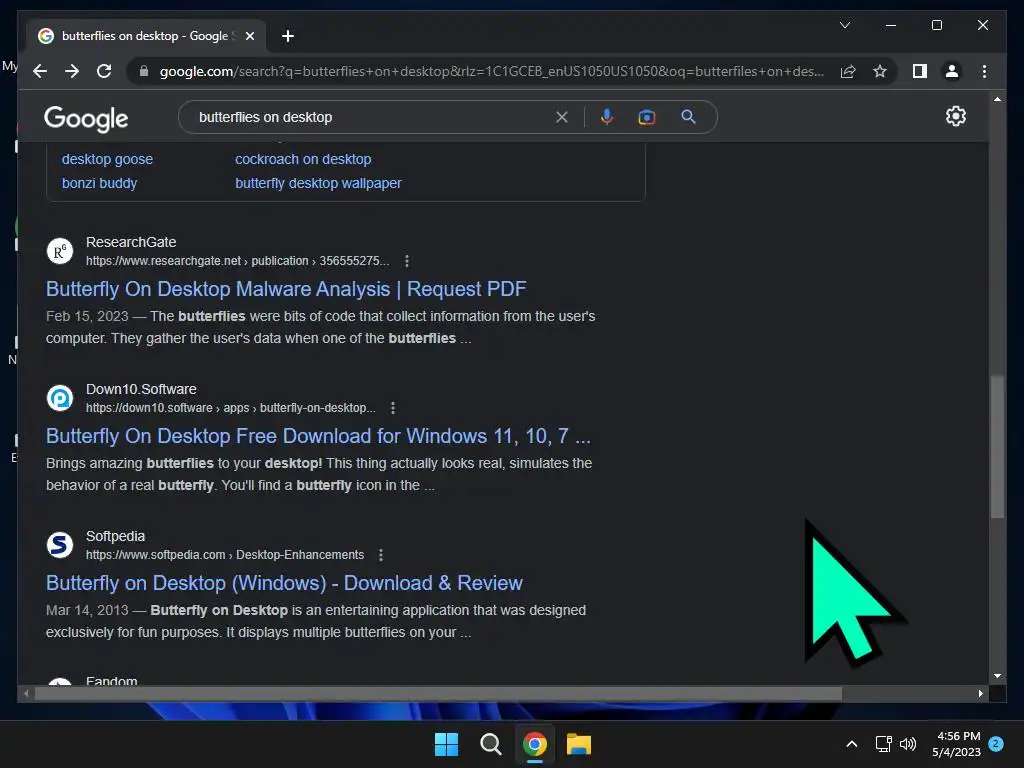Open Butterfly On Desktop Malware Analysis result
The height and width of the screenshot is (768, 1024).
tap(286, 289)
